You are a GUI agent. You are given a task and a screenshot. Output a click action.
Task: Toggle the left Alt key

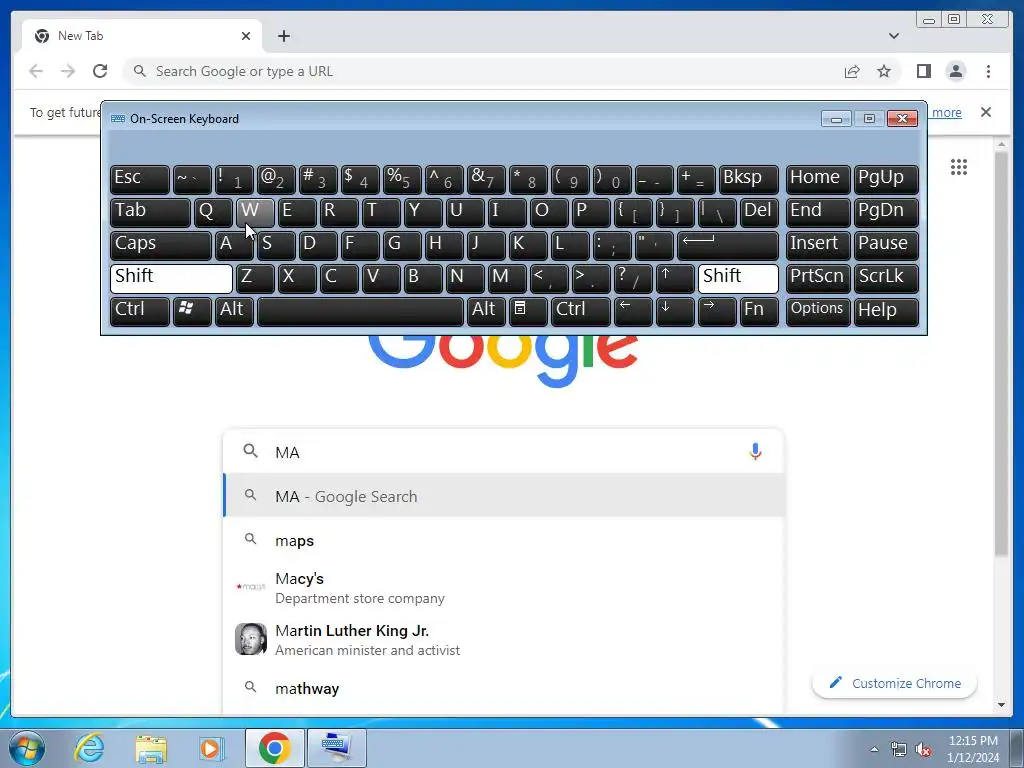point(234,311)
